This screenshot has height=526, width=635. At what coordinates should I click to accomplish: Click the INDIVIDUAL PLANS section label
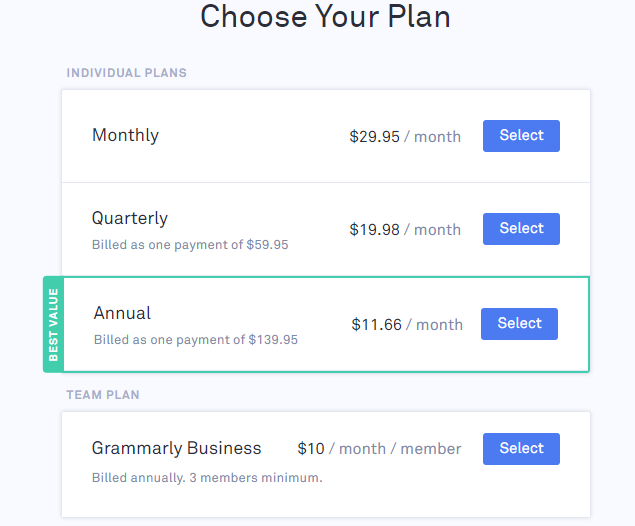tap(127, 73)
